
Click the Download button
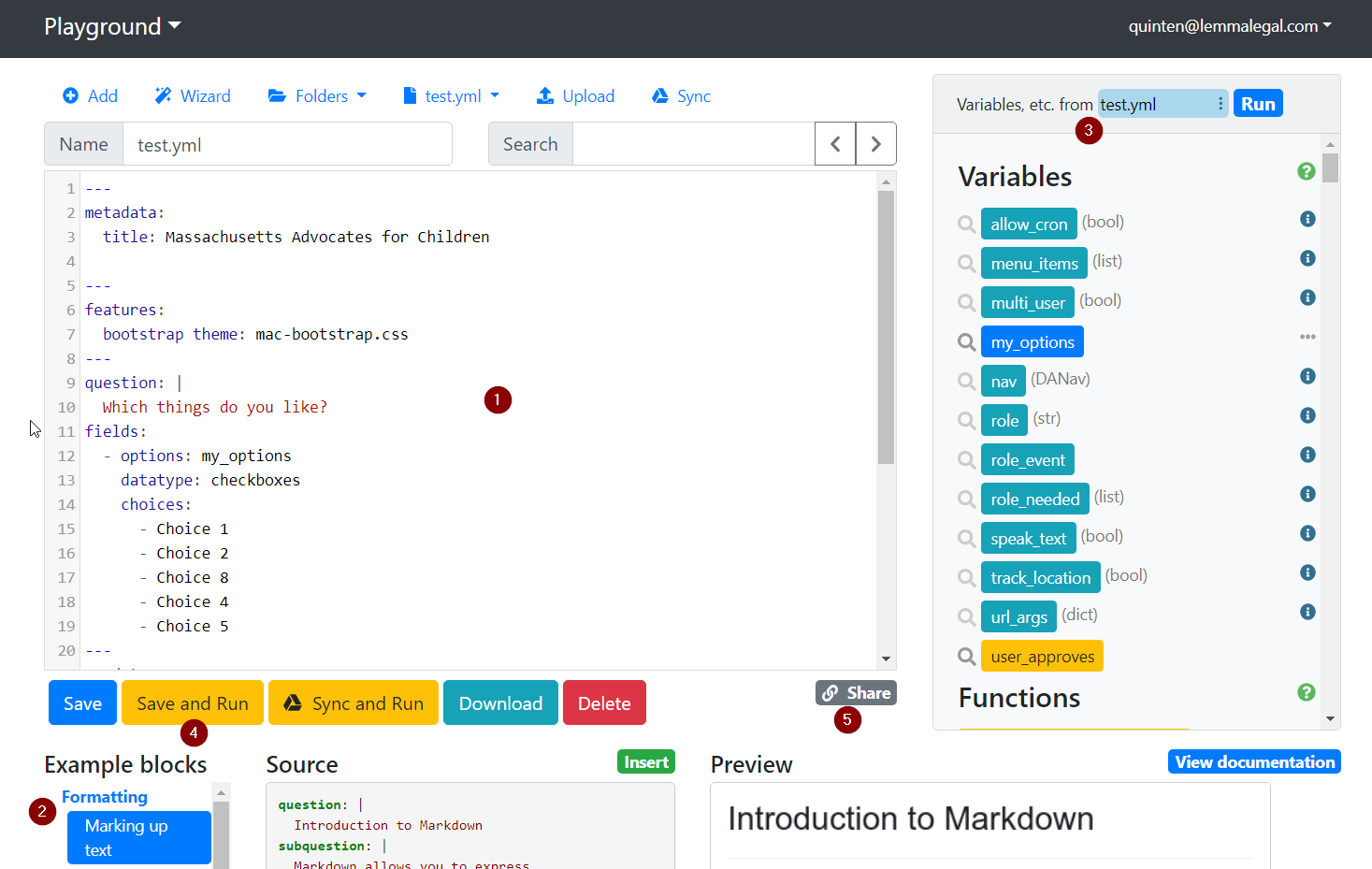[500, 702]
